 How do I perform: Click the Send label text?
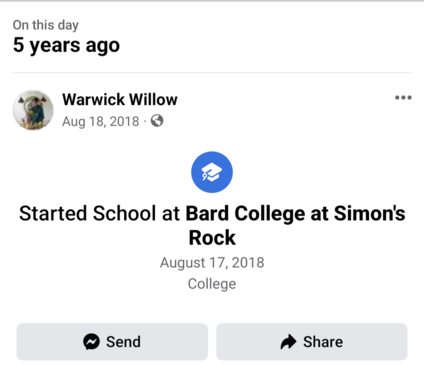click(x=123, y=342)
